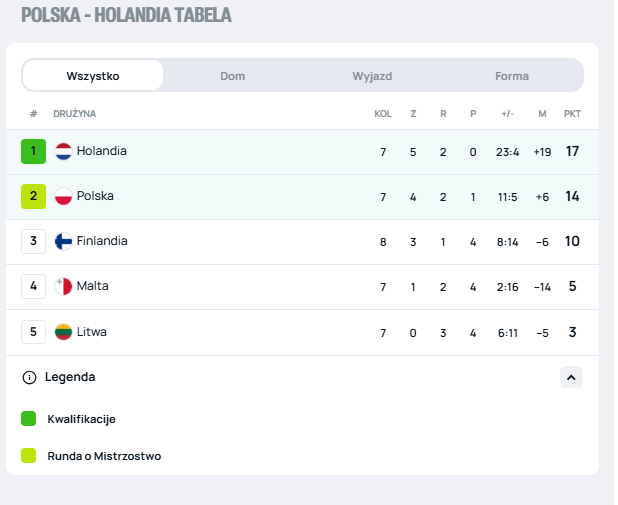The width and height of the screenshot is (618, 505).
Task: Click the green position 1 badge
Action: (33, 151)
